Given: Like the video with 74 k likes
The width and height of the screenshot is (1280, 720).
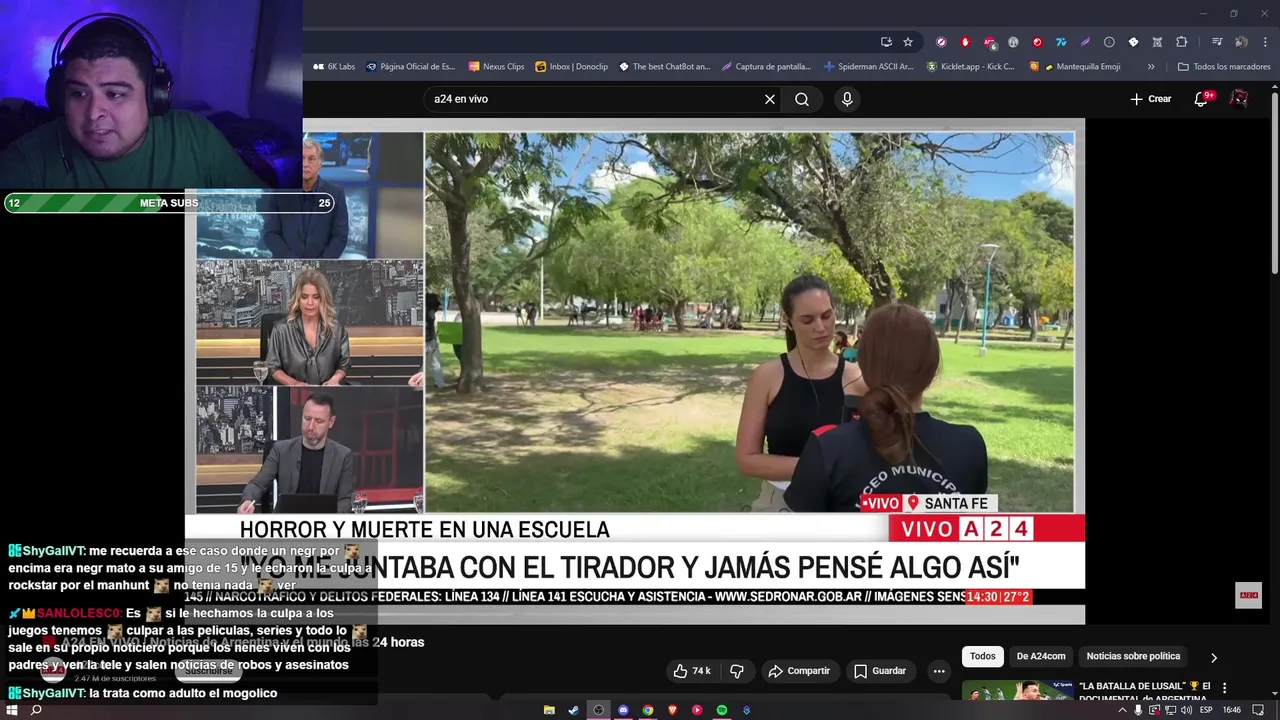Looking at the screenshot, I should [x=691, y=671].
